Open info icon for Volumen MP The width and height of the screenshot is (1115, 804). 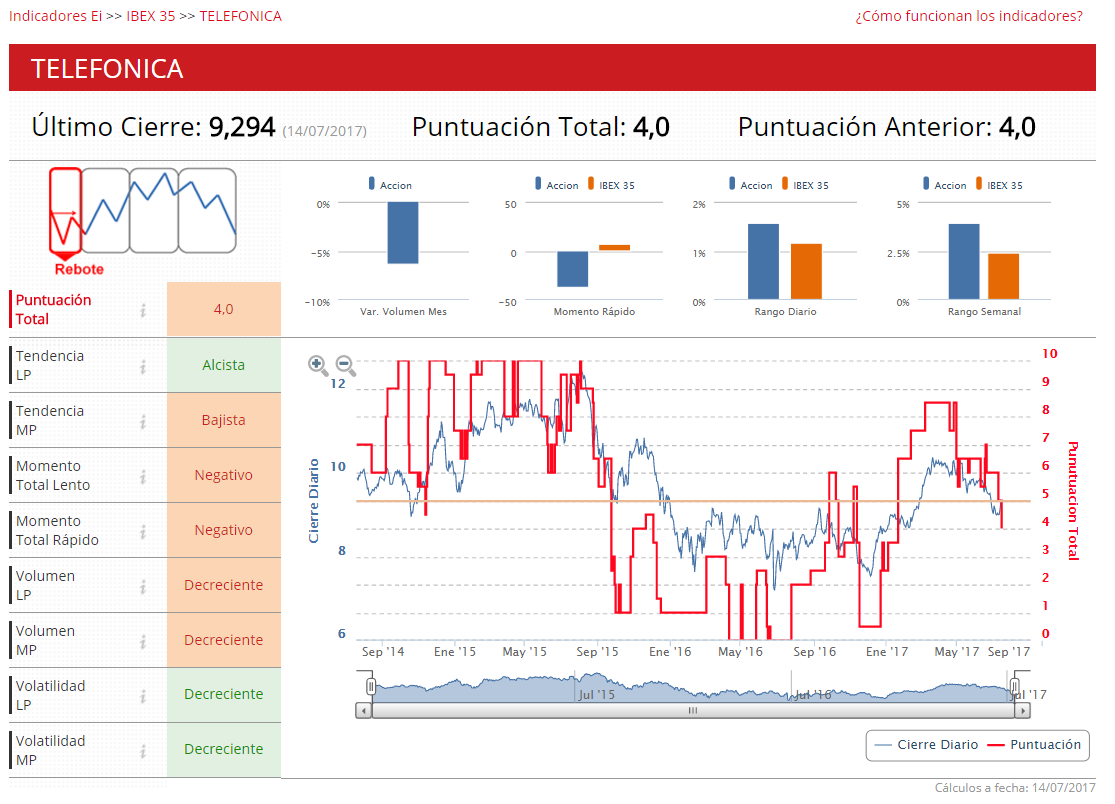(x=143, y=641)
